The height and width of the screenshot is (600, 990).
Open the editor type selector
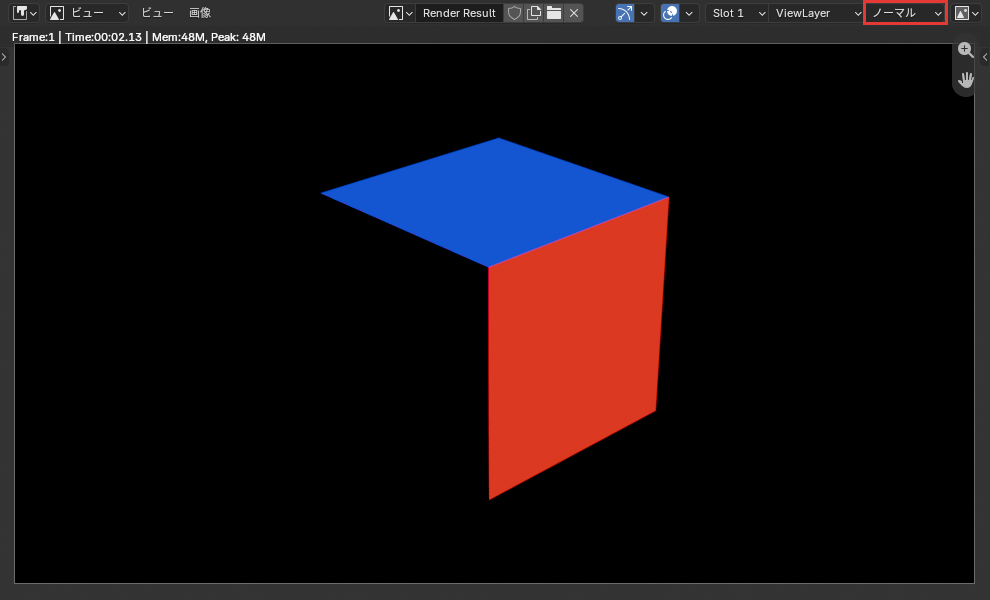pos(25,13)
